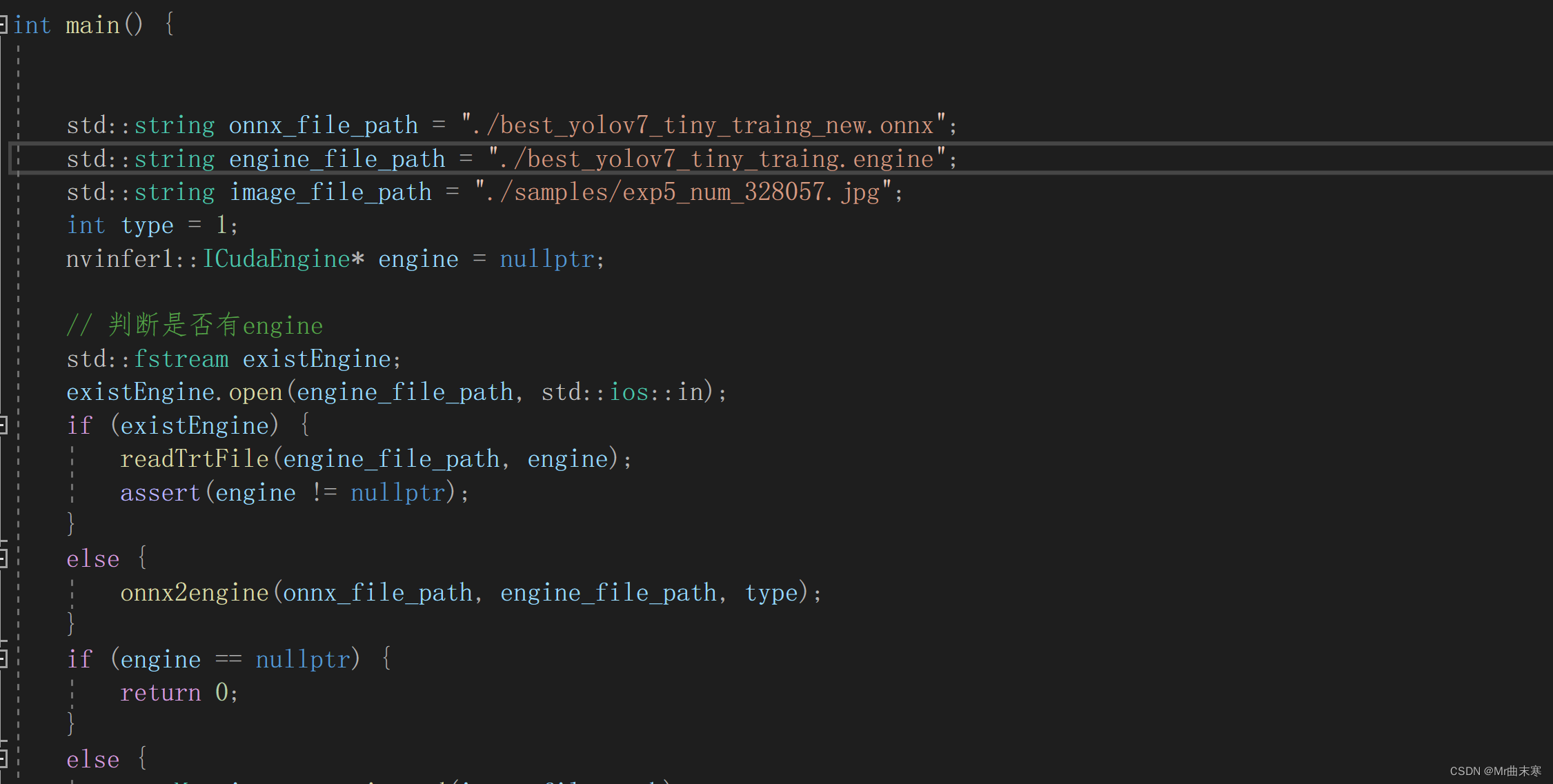The height and width of the screenshot is (784, 1553).
Task: Click the assert macro call
Action: [160, 493]
